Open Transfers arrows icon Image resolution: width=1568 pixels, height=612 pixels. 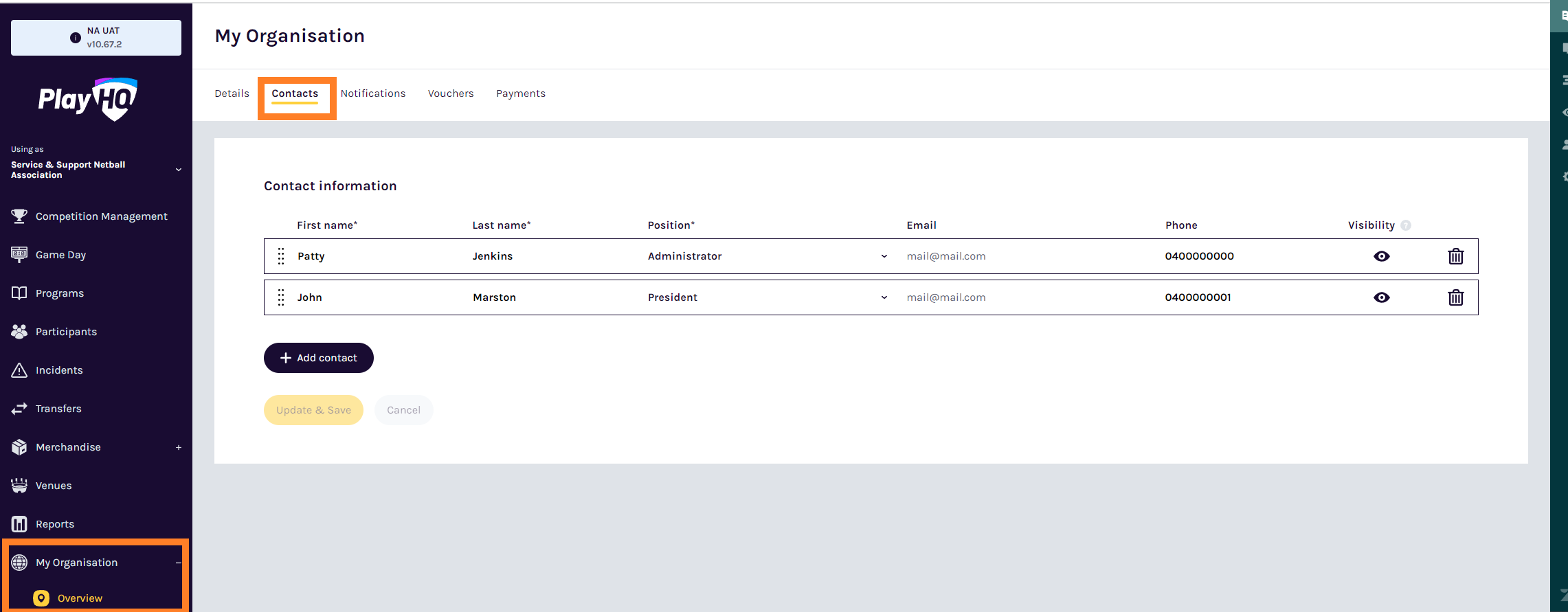point(19,408)
